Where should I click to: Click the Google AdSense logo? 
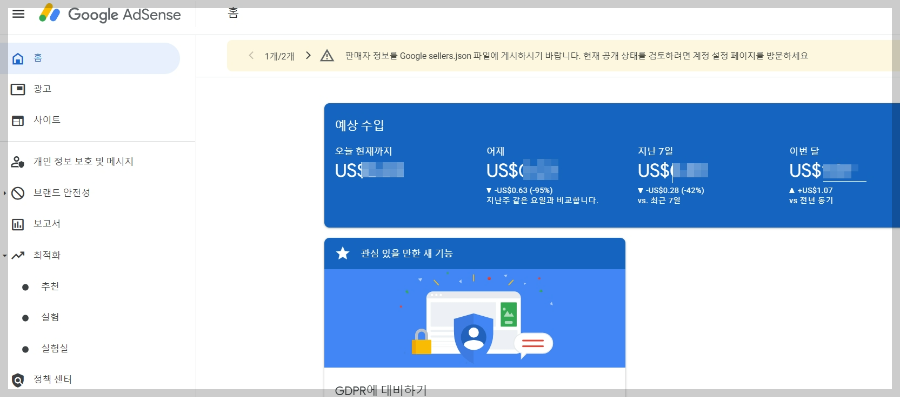click(x=110, y=14)
